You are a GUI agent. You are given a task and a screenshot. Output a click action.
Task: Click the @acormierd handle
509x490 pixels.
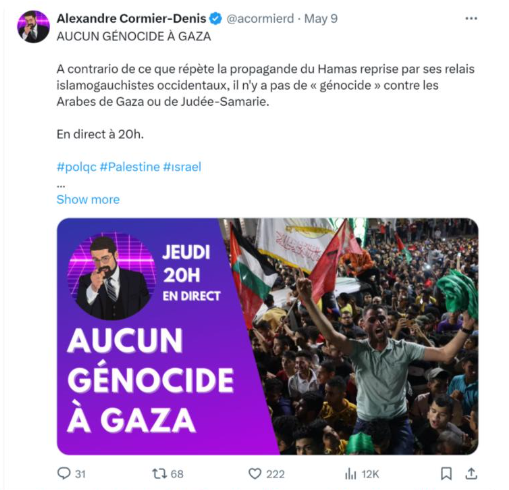pyautogui.click(x=260, y=19)
